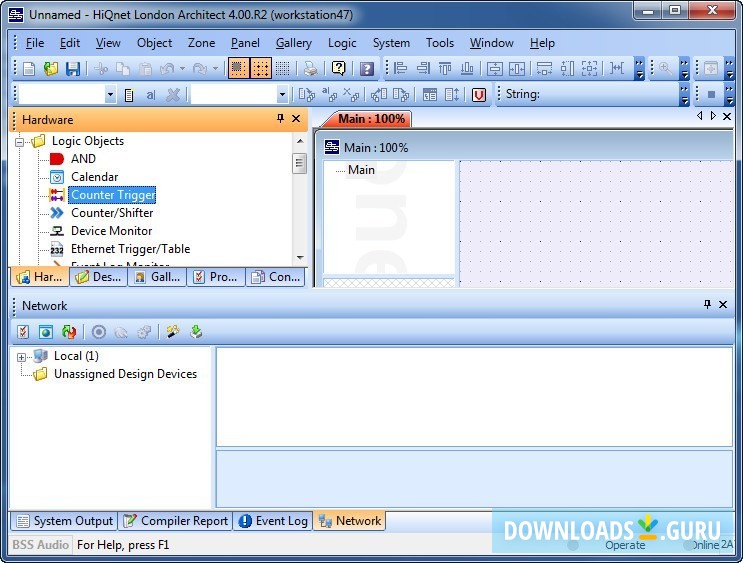Viewport: 743px width, 563px height.
Task: Open the Zone menu
Action: (201, 43)
